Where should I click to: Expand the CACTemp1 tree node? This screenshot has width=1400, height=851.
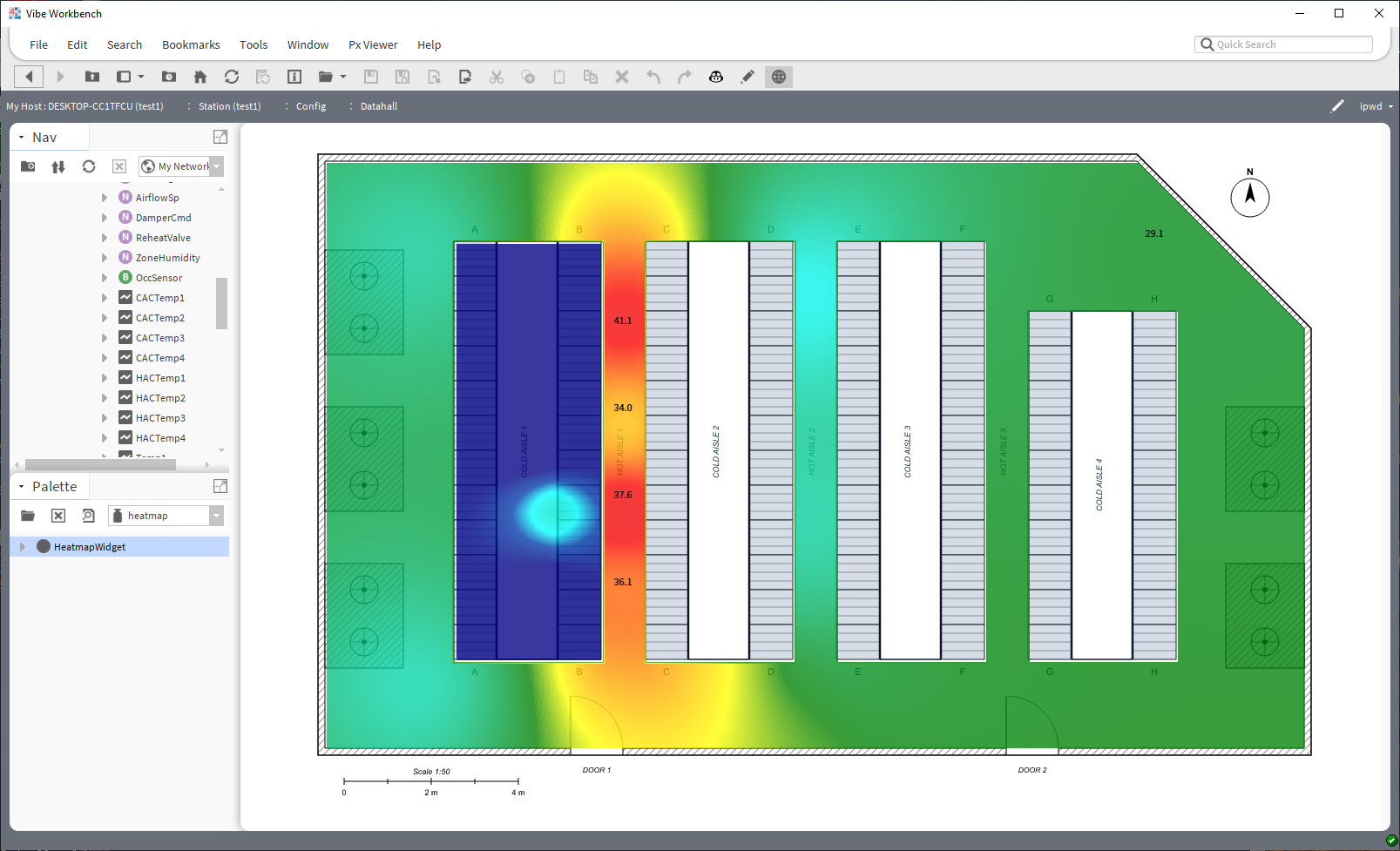pyautogui.click(x=105, y=298)
